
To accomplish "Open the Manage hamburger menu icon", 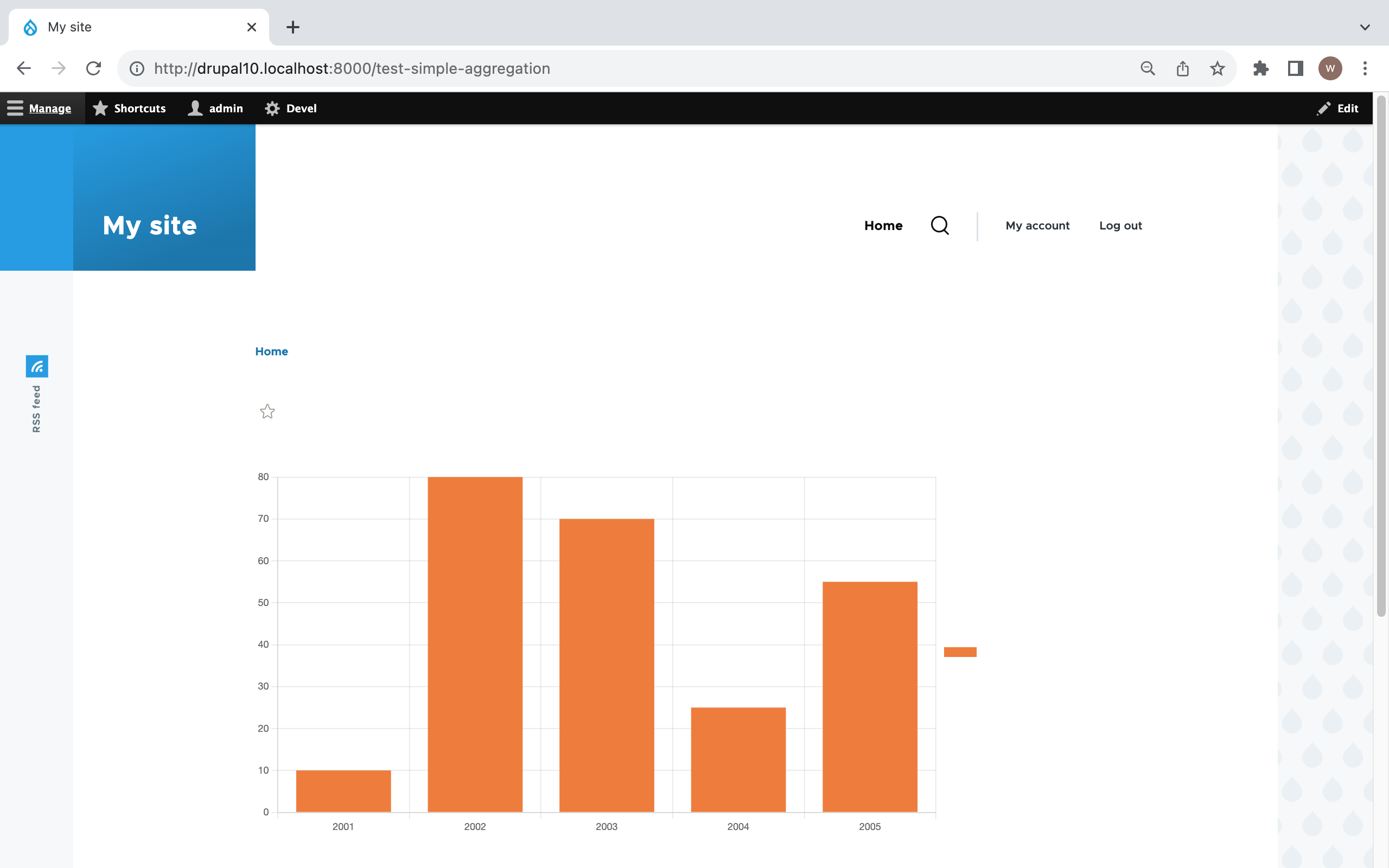I will (14, 108).
